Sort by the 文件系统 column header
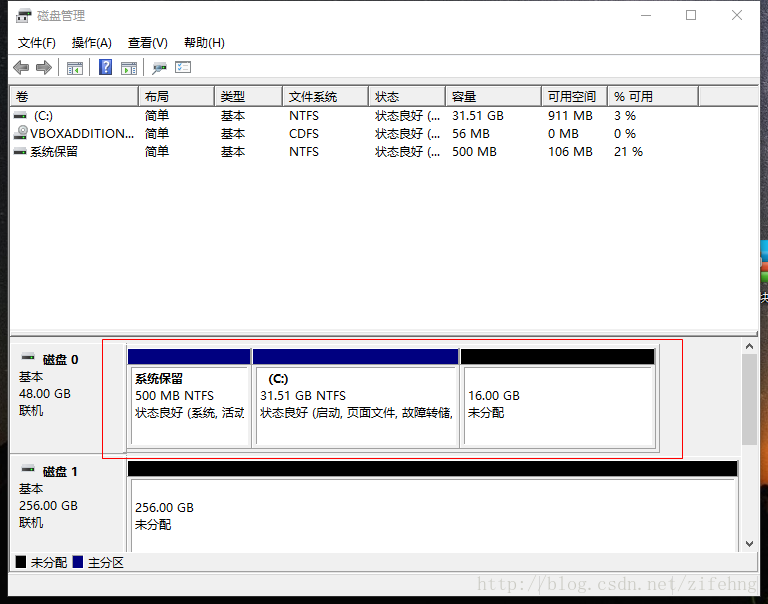The width and height of the screenshot is (768, 604). click(325, 97)
